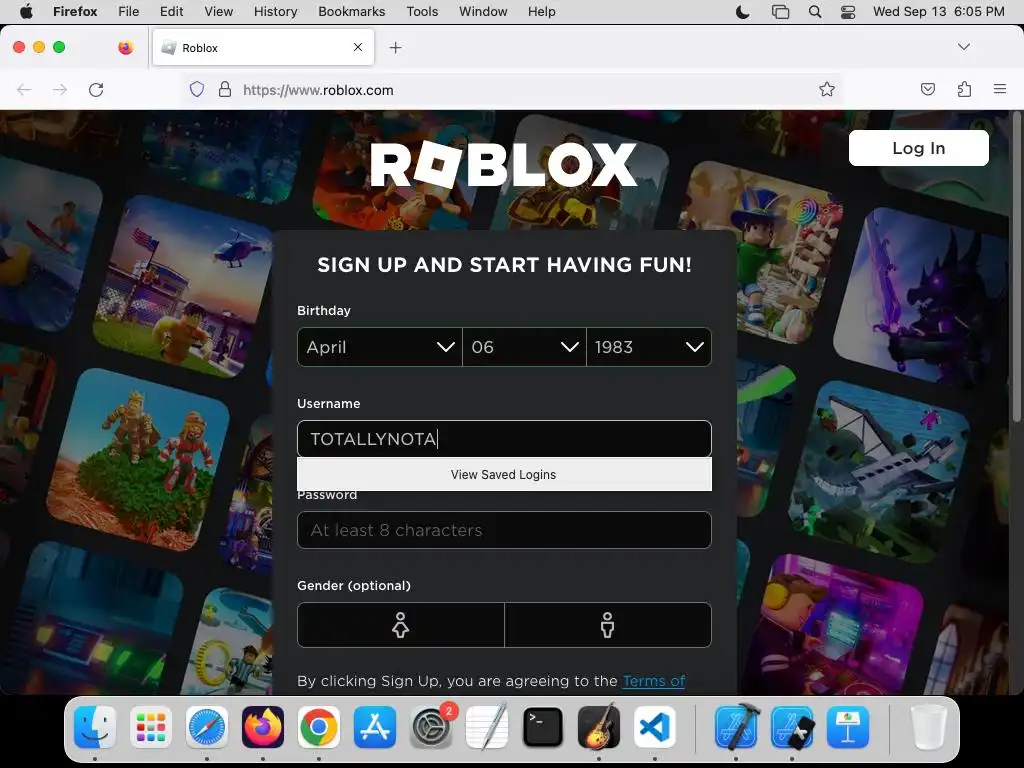Open the Window menu
Screen dimensions: 1024x768
[x=483, y=11]
